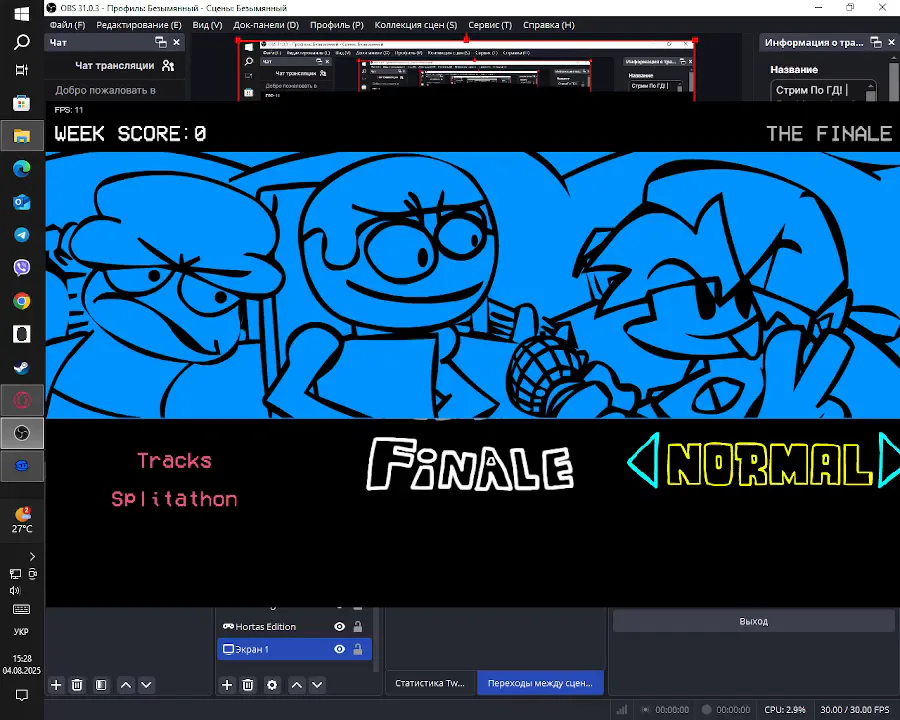
Task: Open Outlook from taskbar
Action: click(x=22, y=202)
